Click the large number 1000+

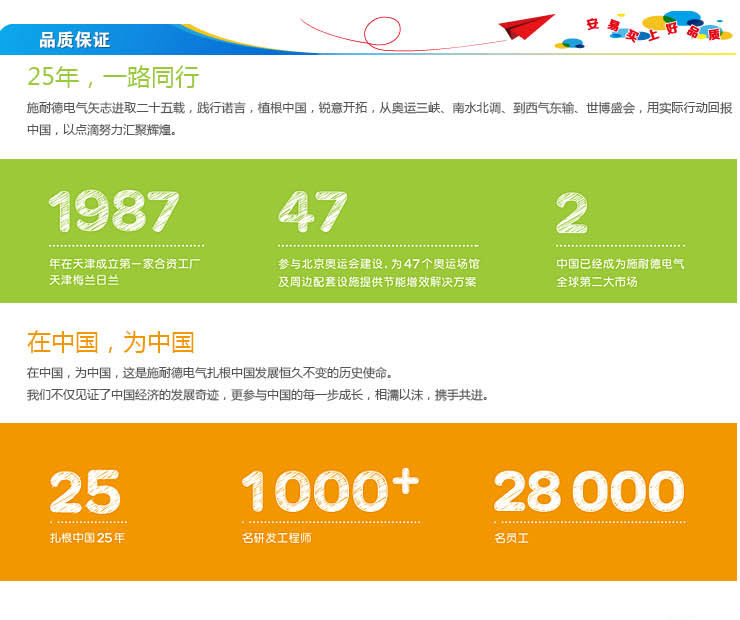pyautogui.click(x=330, y=491)
